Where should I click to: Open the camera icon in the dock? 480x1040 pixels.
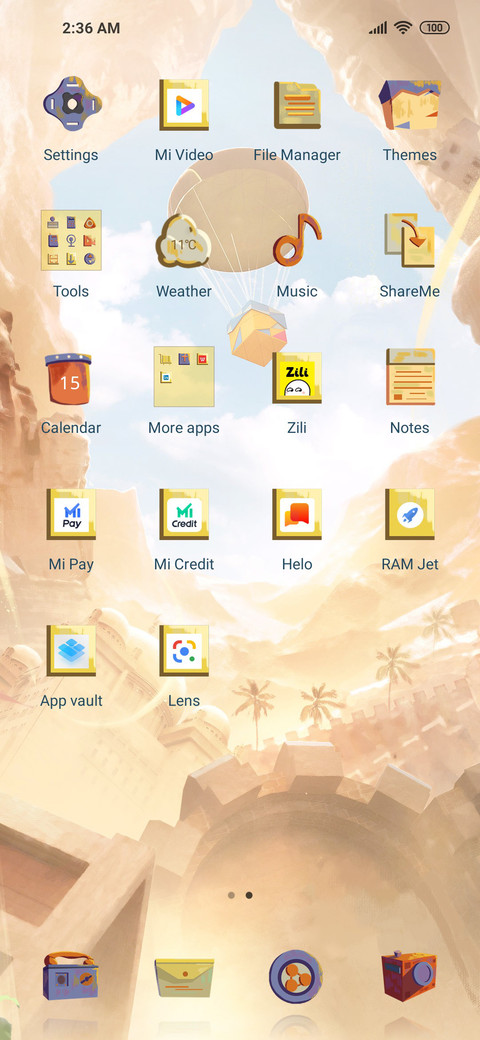(x=409, y=976)
